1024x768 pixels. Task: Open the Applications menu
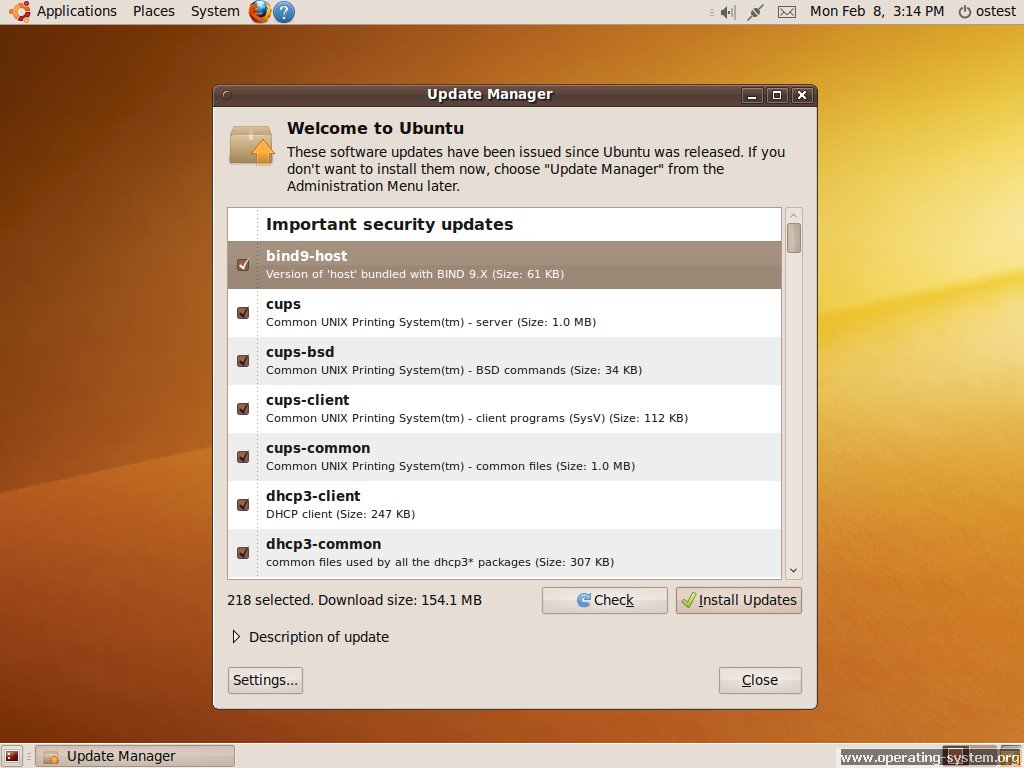[76, 12]
